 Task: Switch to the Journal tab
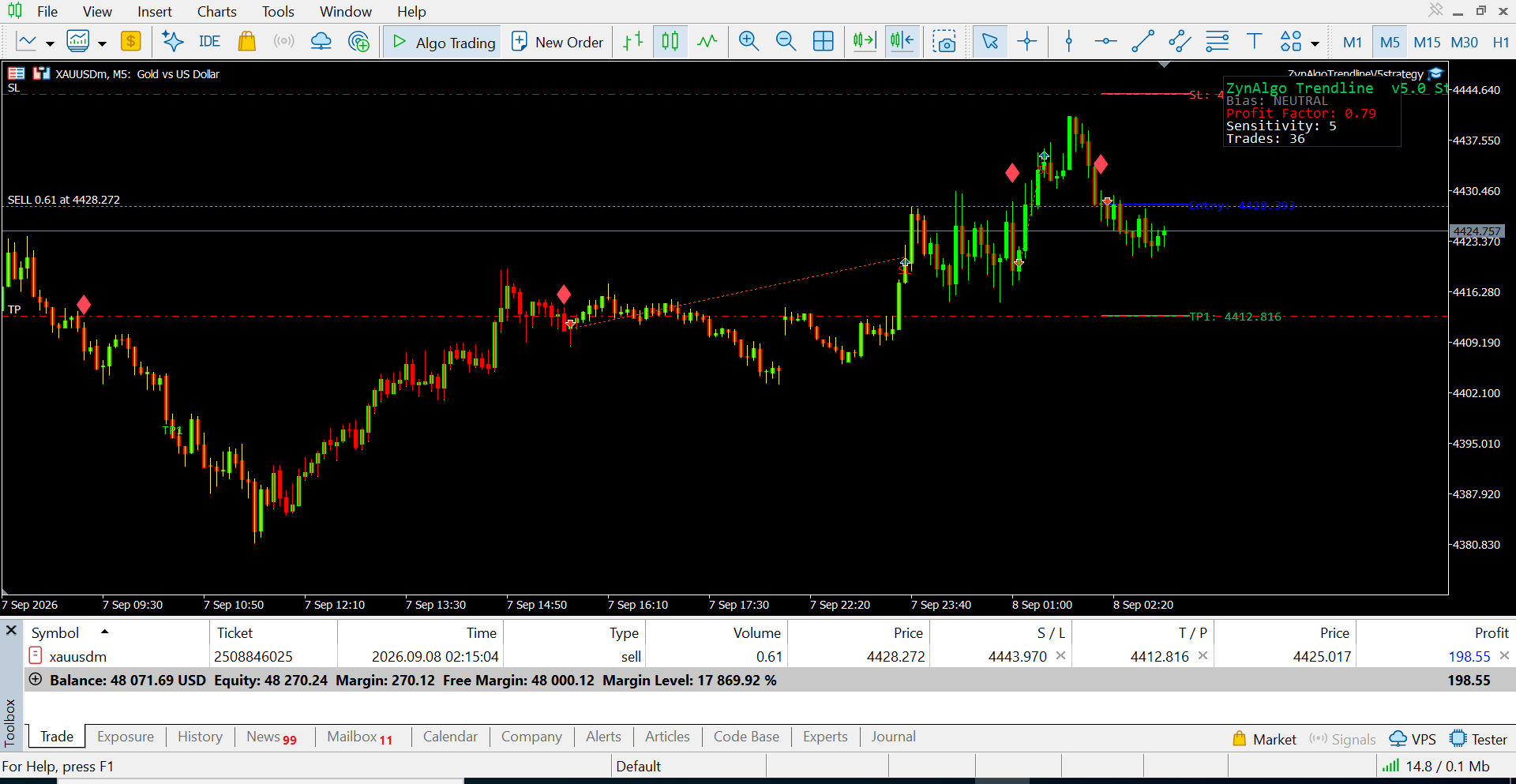pos(893,737)
